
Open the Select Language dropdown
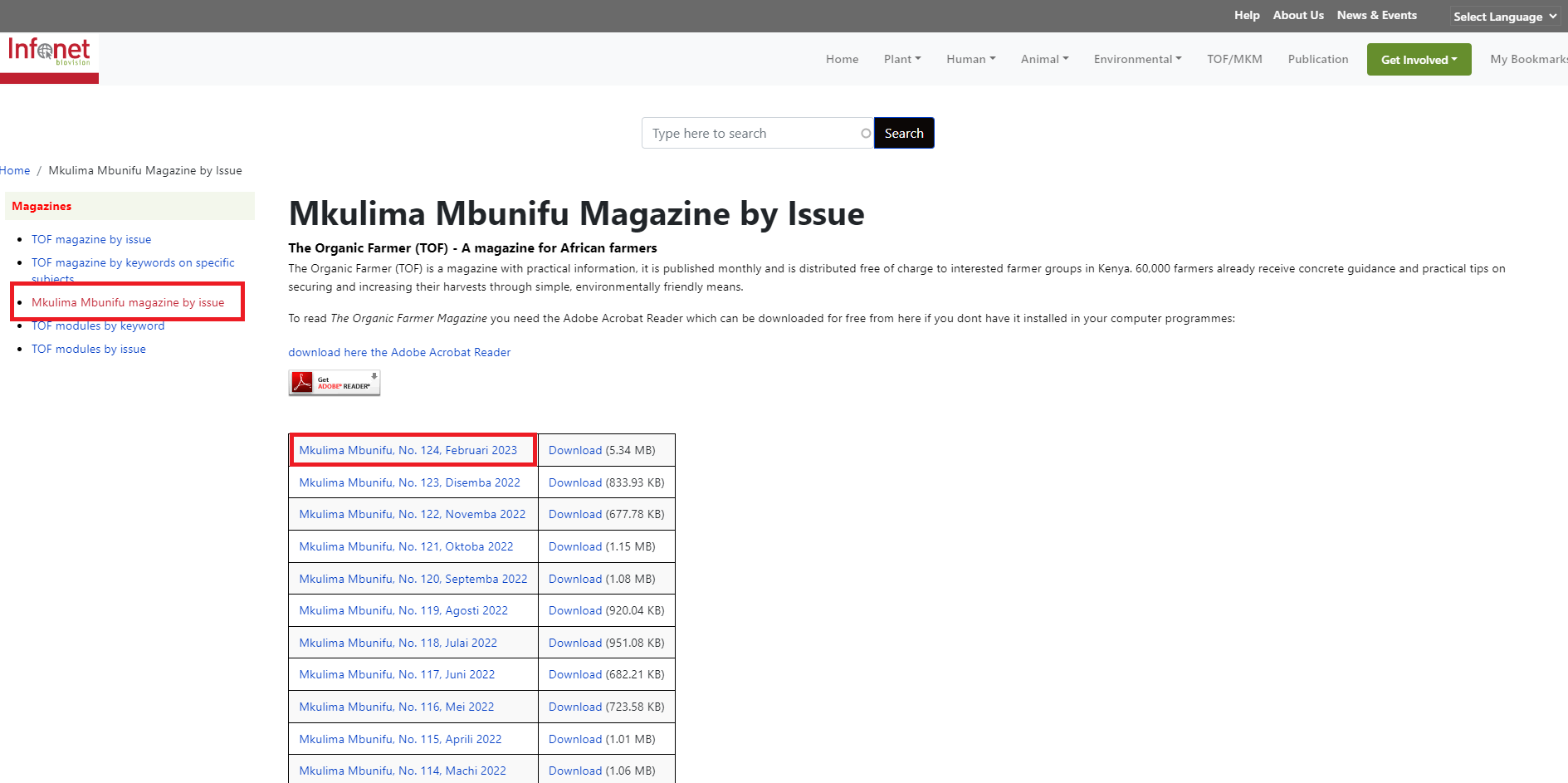1505,17
